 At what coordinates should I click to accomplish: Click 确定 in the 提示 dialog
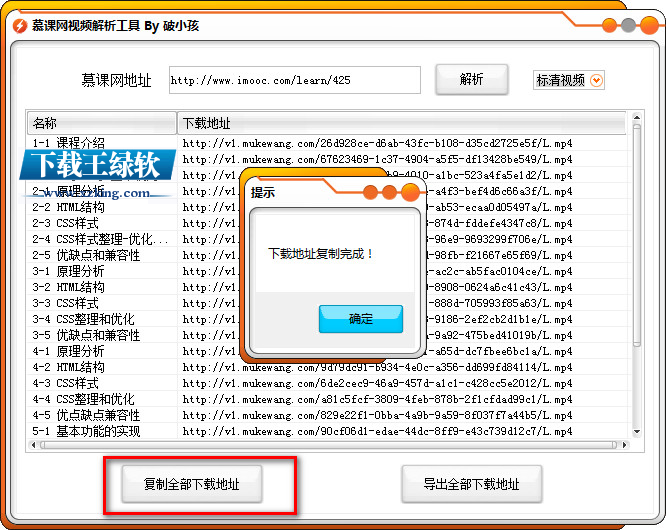(361, 319)
